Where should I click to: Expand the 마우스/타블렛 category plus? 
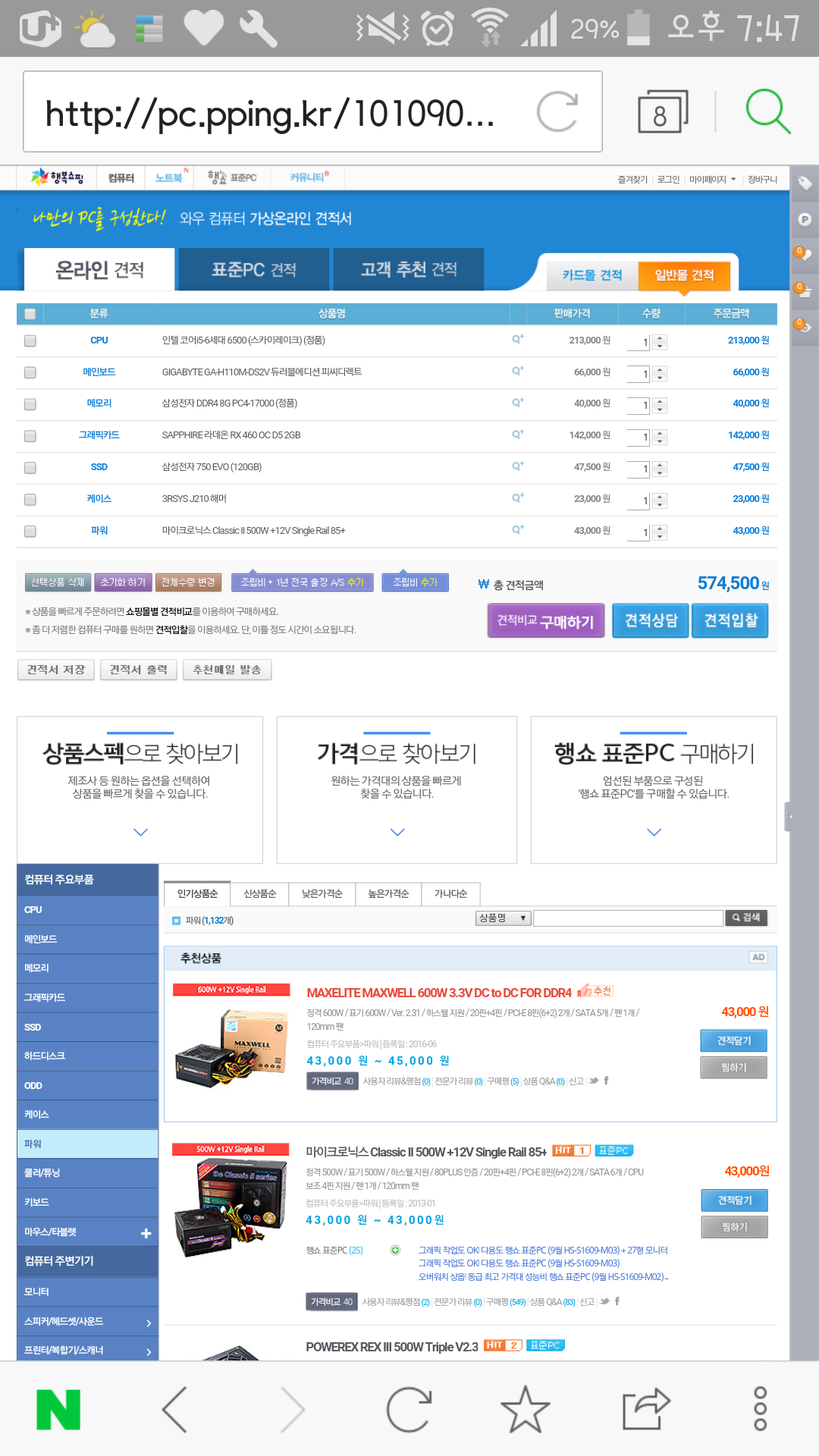(146, 1233)
